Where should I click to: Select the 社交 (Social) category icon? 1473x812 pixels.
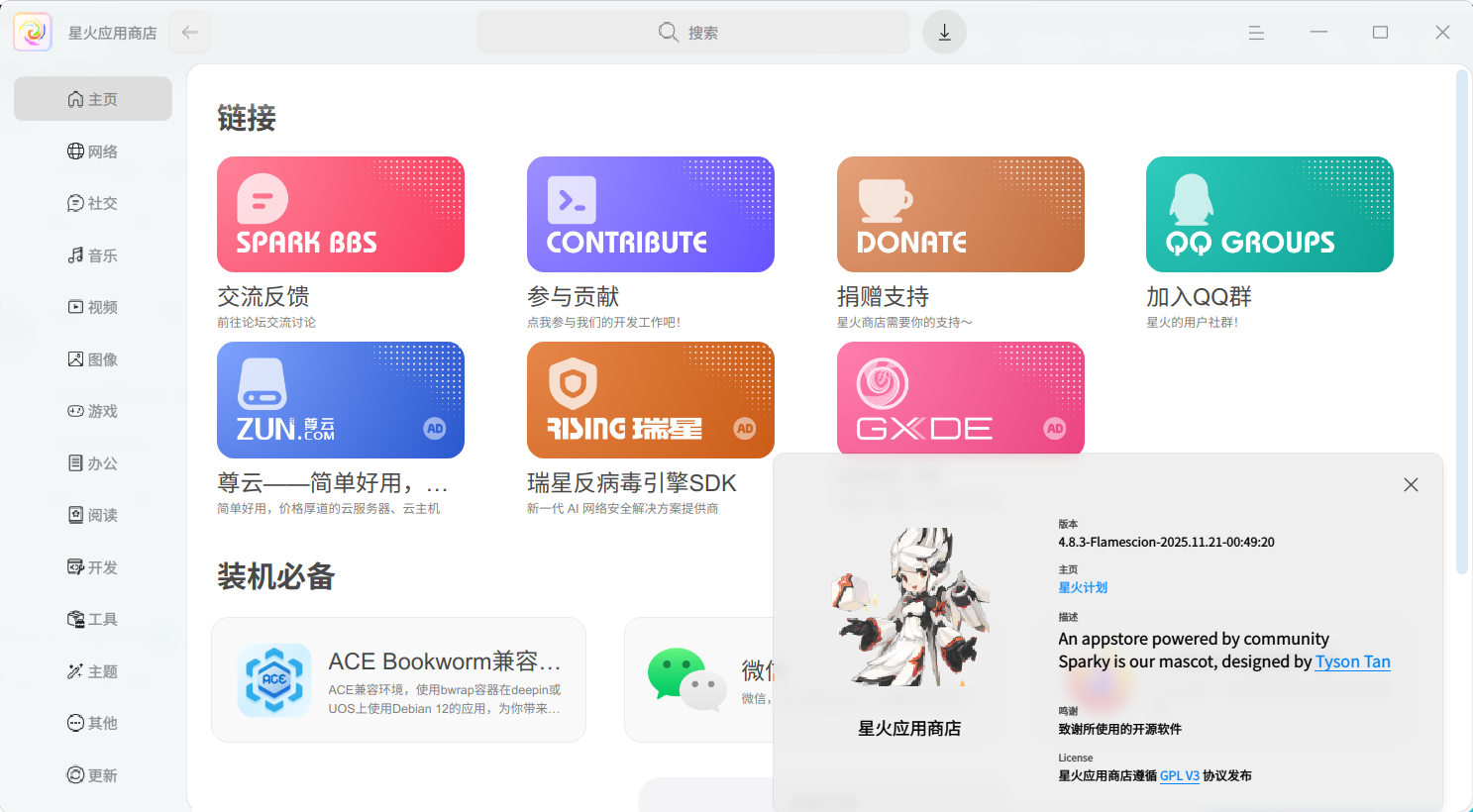point(92,203)
